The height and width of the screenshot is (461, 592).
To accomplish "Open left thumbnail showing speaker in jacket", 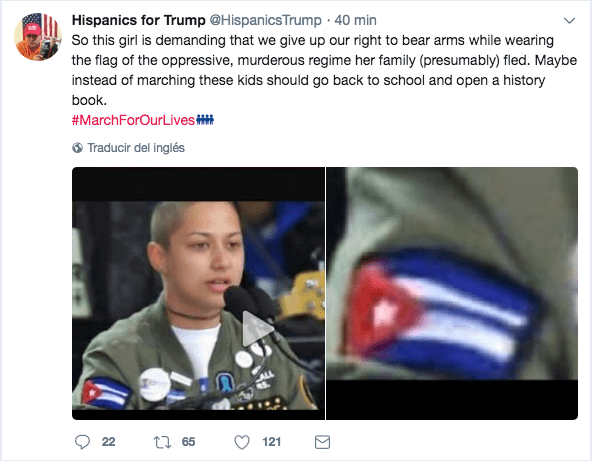I will coord(198,293).
